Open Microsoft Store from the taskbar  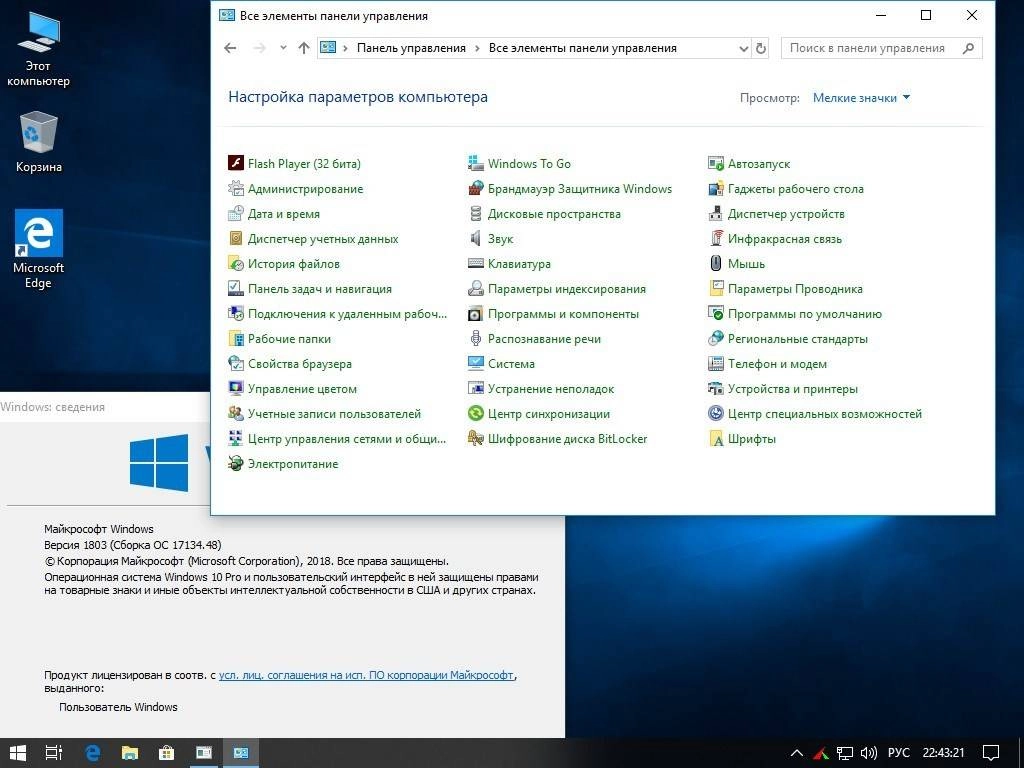pos(167,753)
